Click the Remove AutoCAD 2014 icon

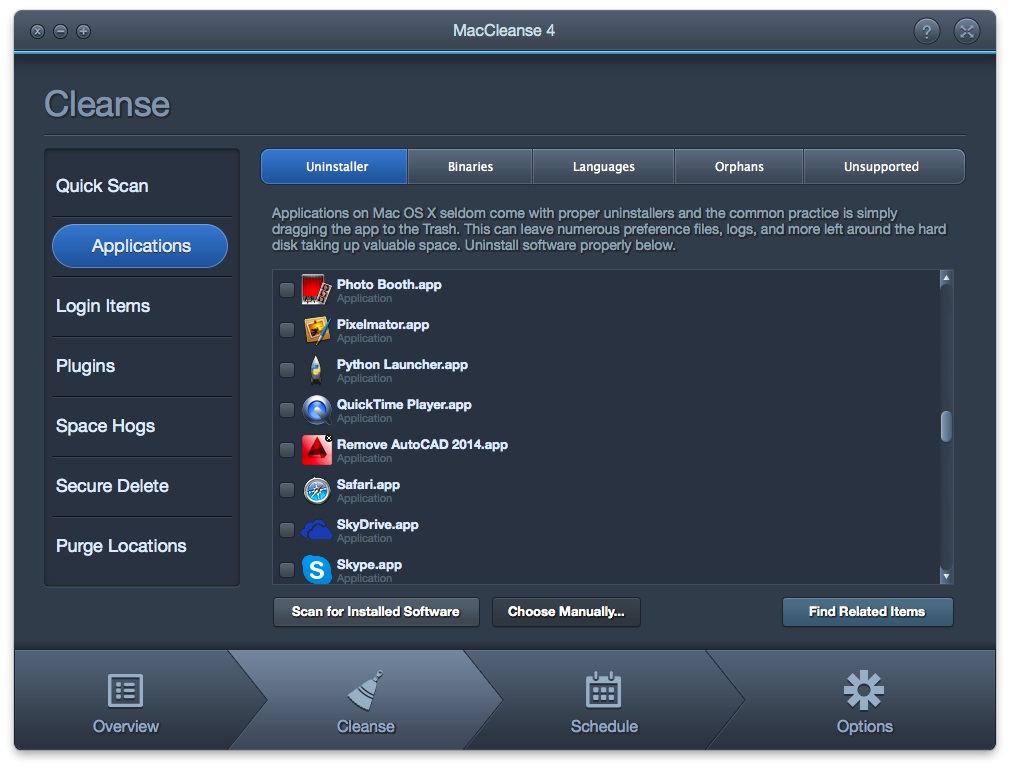317,450
